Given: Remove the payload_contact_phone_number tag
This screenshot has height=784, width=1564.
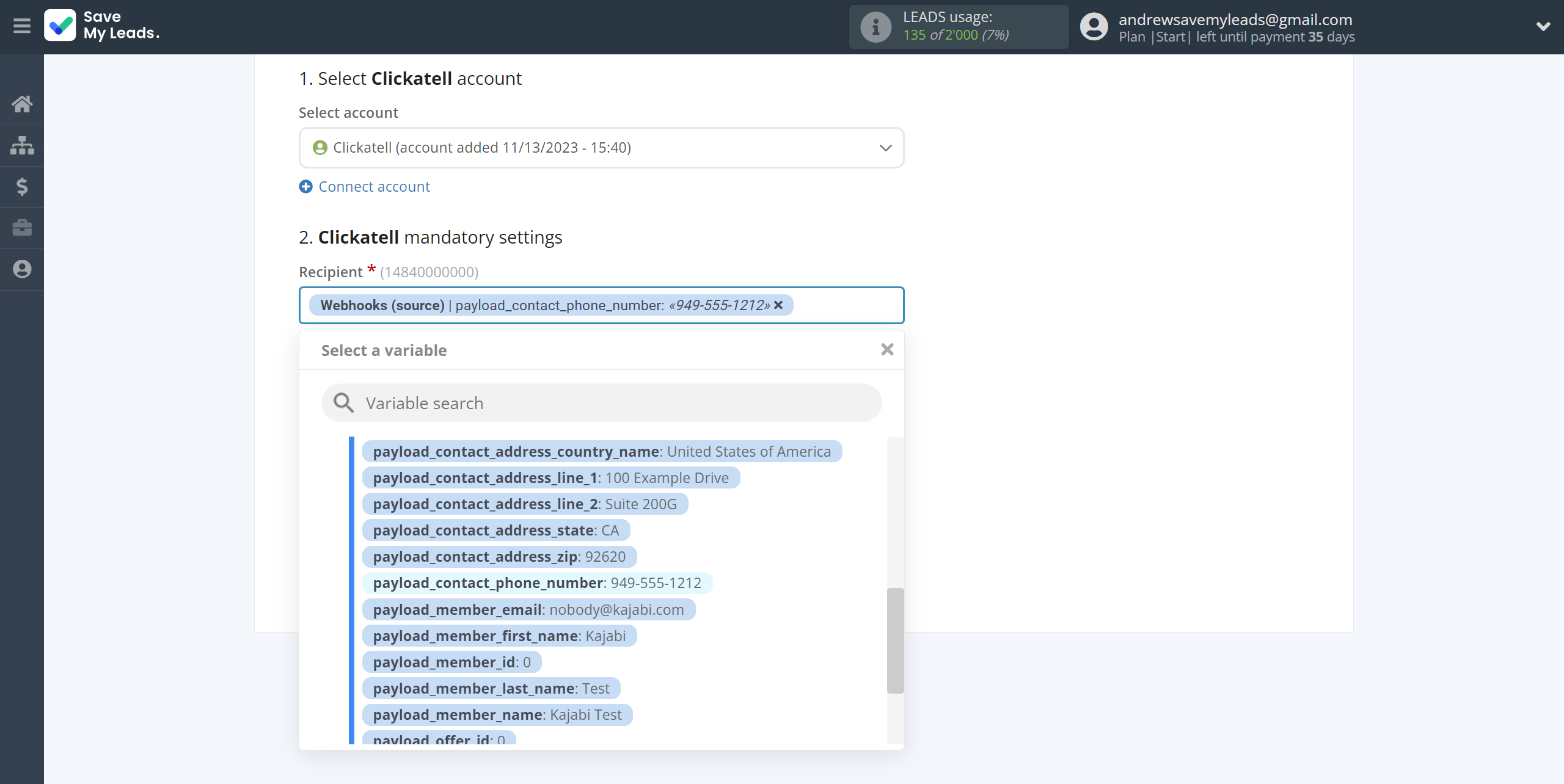Looking at the screenshot, I should [778, 305].
